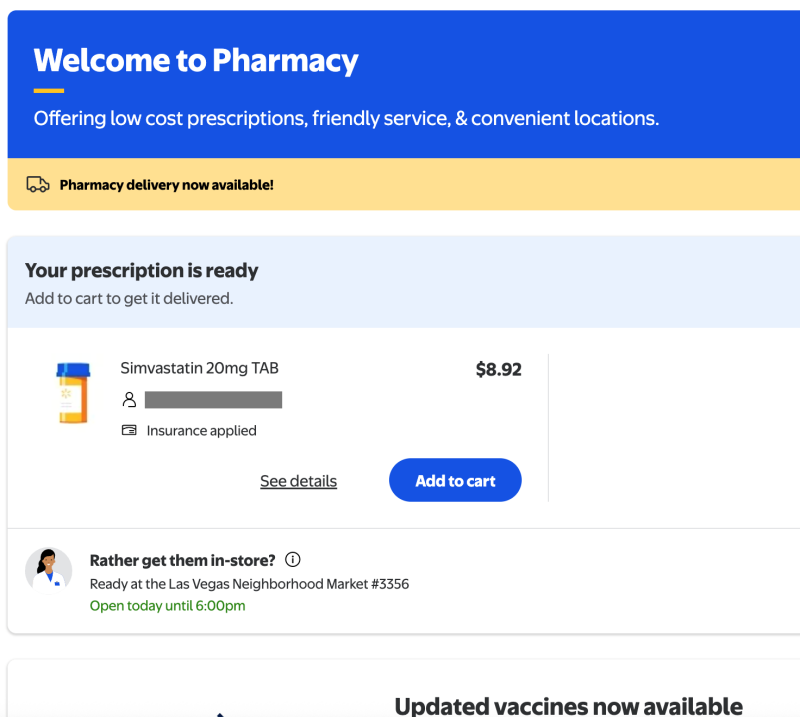Image resolution: width=800 pixels, height=717 pixels.
Task: Click the redacted patient name bar
Action: (x=213, y=400)
